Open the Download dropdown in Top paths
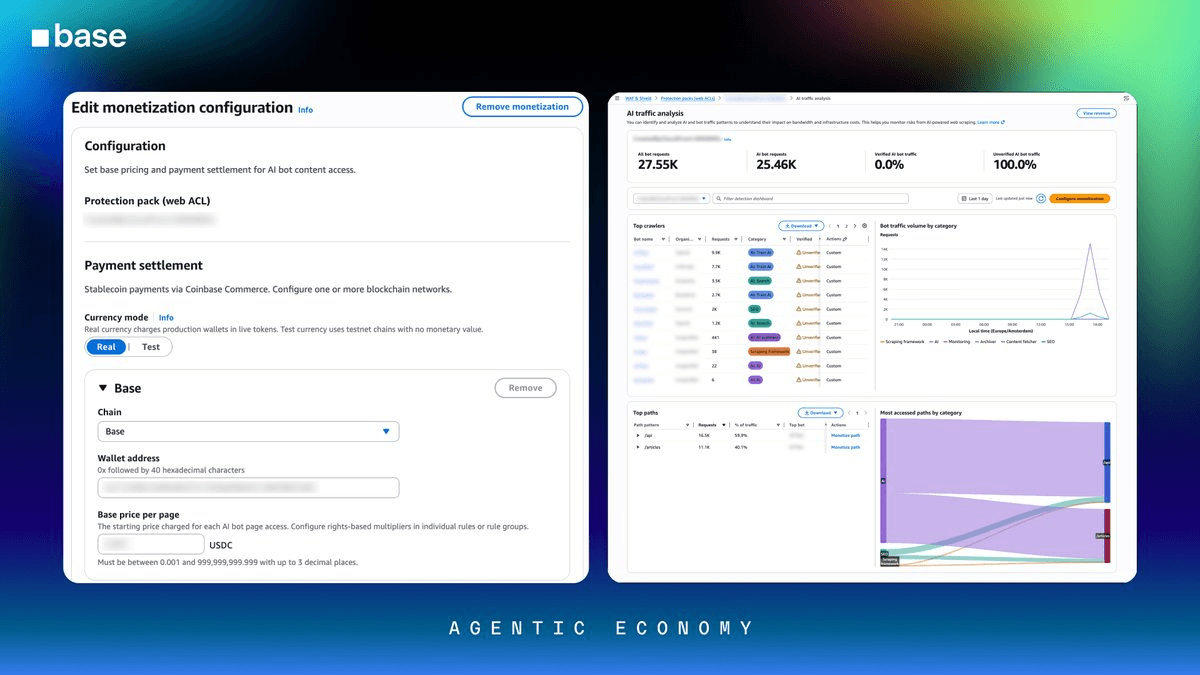Screen dimensions: 1200x675 tap(820, 413)
